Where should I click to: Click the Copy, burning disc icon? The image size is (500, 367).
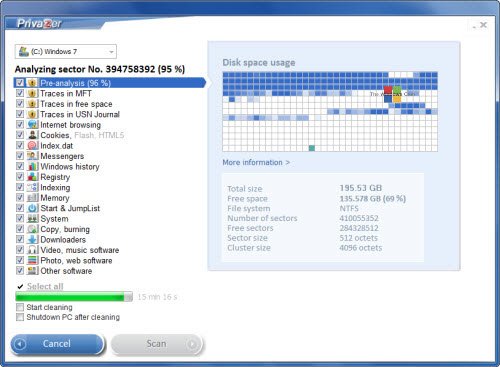click(x=32, y=229)
